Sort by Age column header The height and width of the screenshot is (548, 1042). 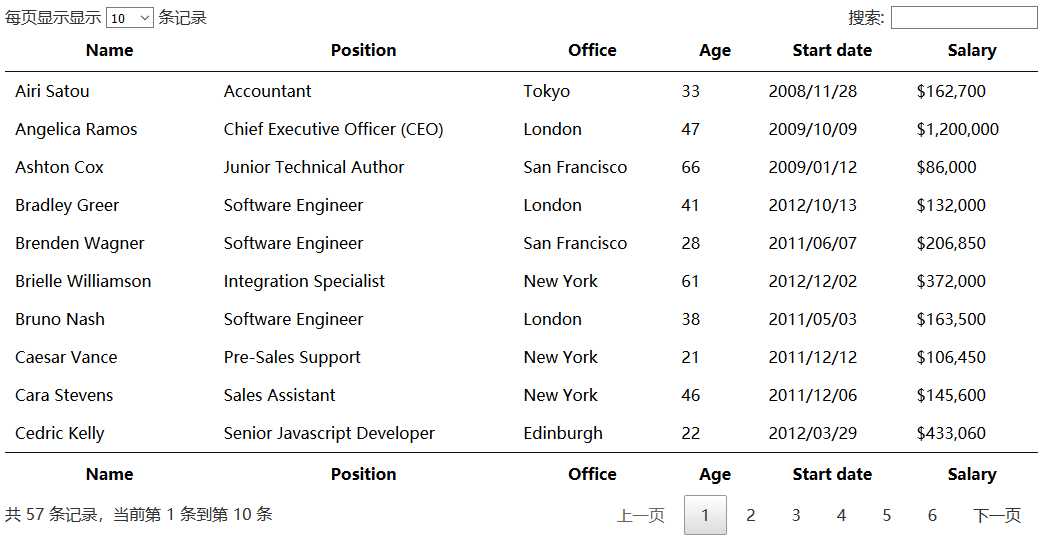(x=715, y=50)
